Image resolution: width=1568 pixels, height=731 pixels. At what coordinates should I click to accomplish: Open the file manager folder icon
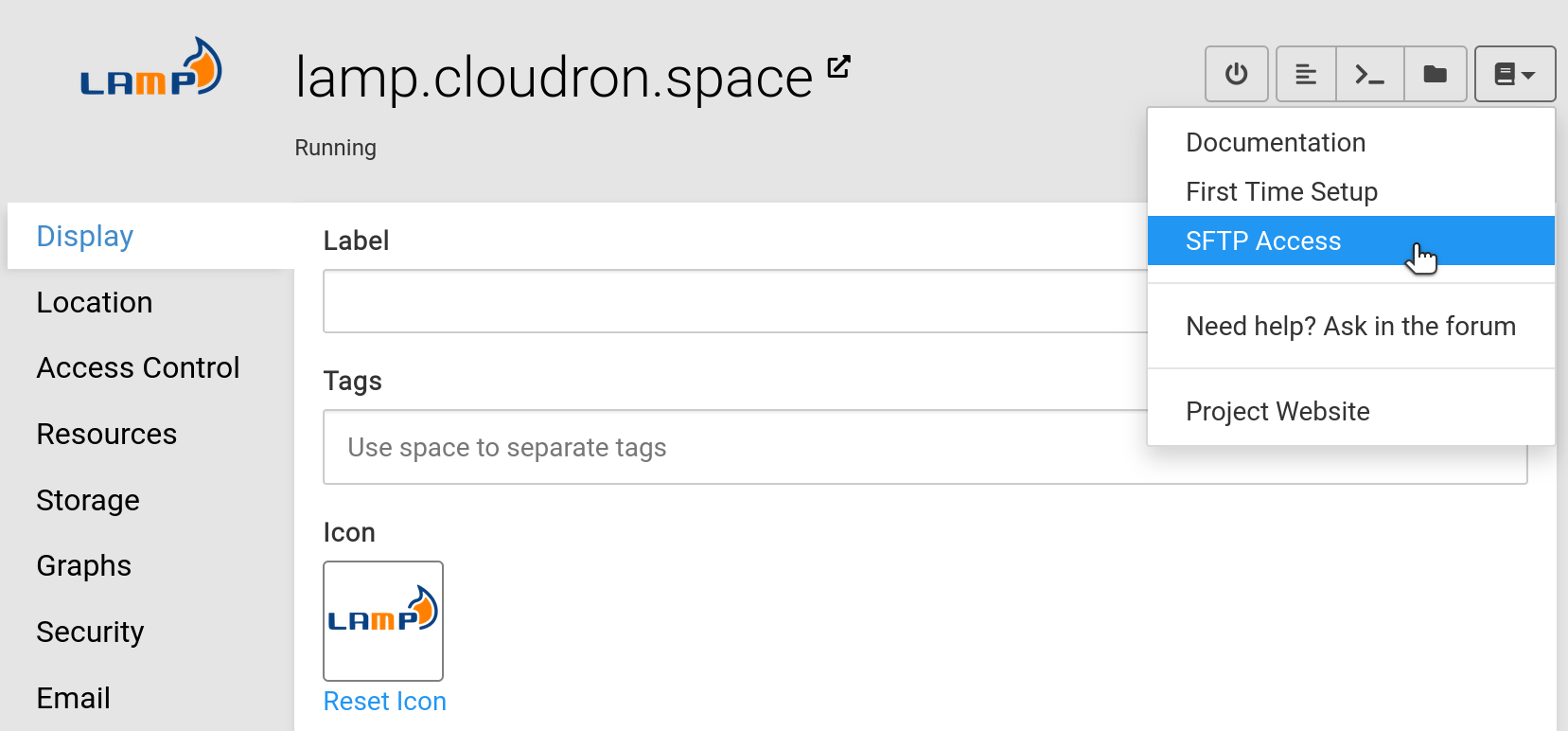tap(1435, 74)
